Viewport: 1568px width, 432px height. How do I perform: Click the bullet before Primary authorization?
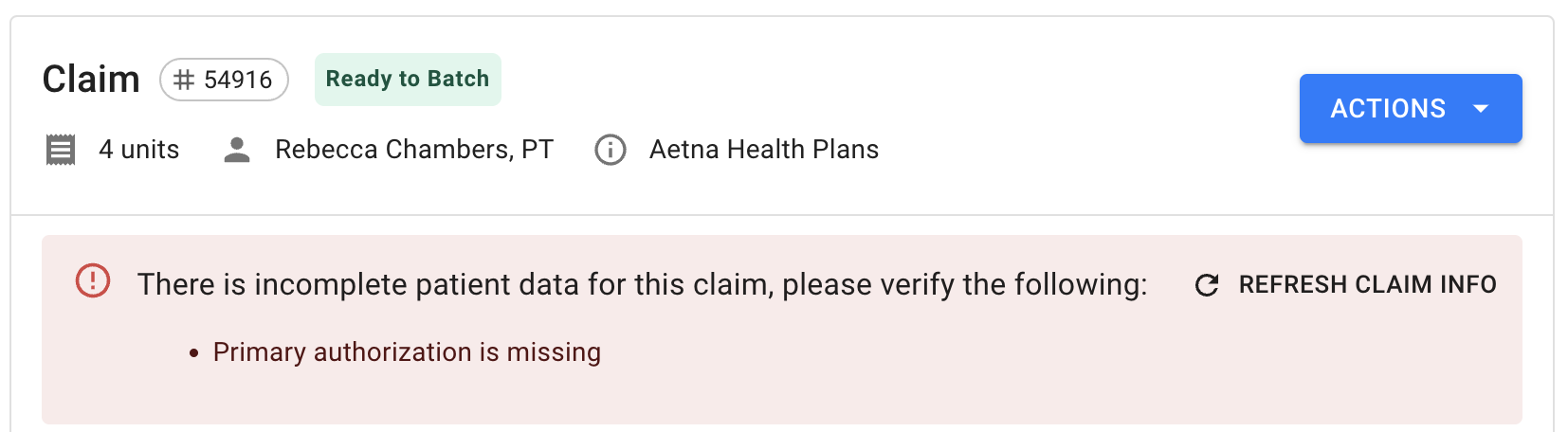click(x=194, y=353)
